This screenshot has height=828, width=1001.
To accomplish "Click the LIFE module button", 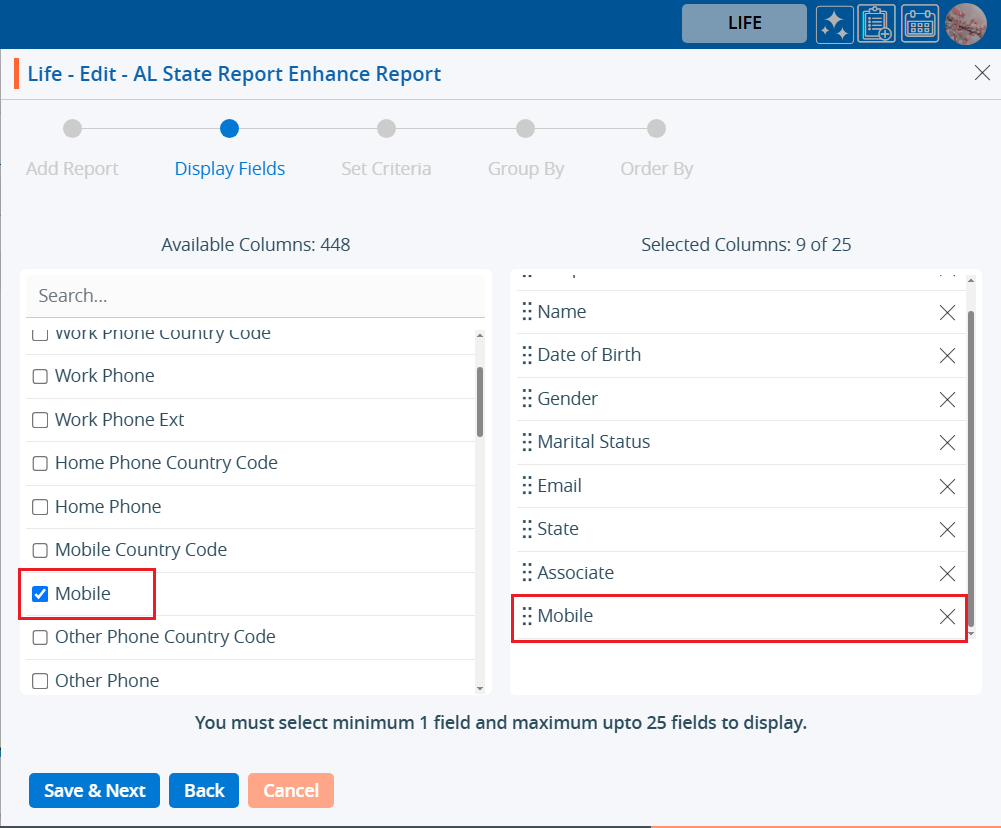I will 744,24.
